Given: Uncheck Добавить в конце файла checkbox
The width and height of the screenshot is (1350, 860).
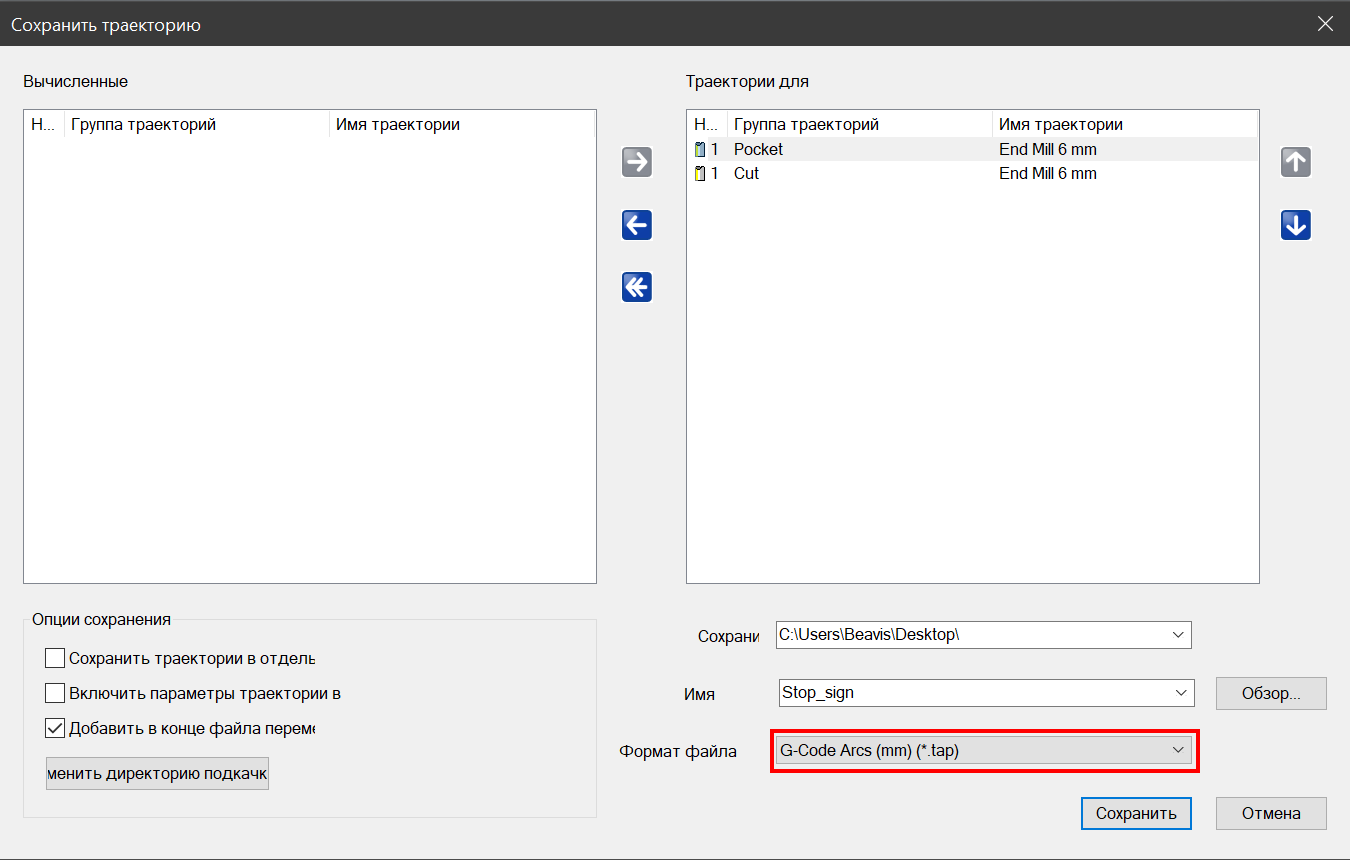Looking at the screenshot, I should click(x=55, y=728).
